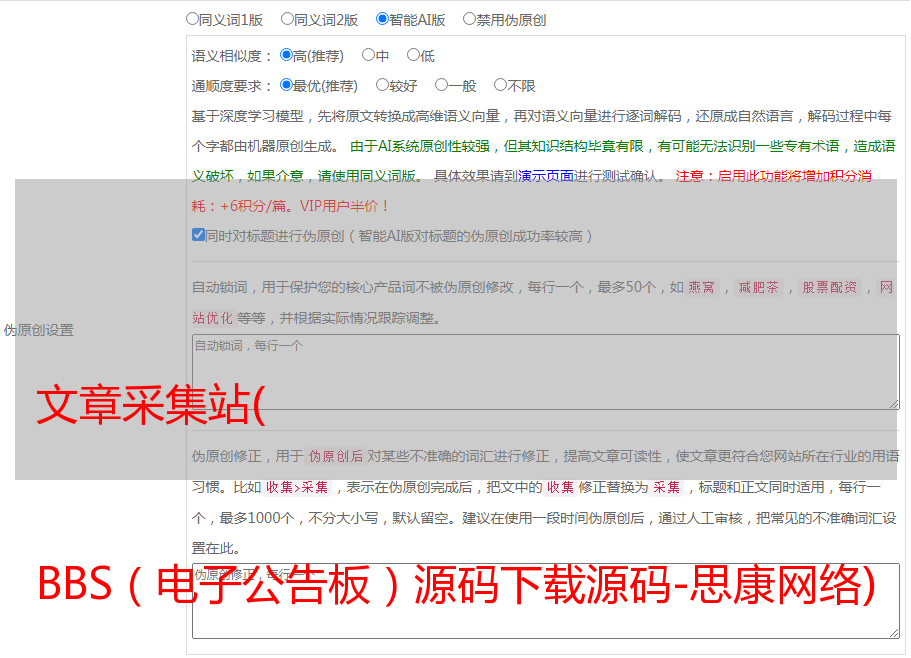Select the 同义词1版 radio option
This screenshot has height=658, width=911.
click(x=192, y=18)
